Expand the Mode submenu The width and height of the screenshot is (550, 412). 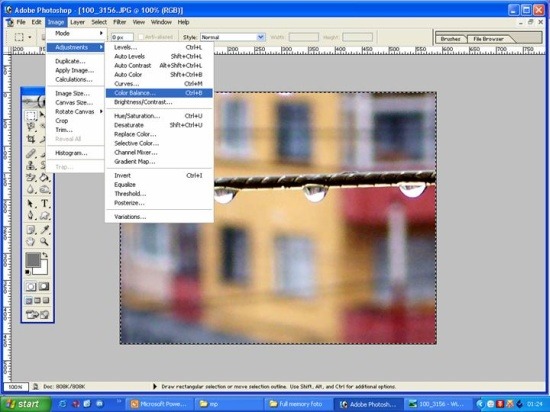click(75, 33)
